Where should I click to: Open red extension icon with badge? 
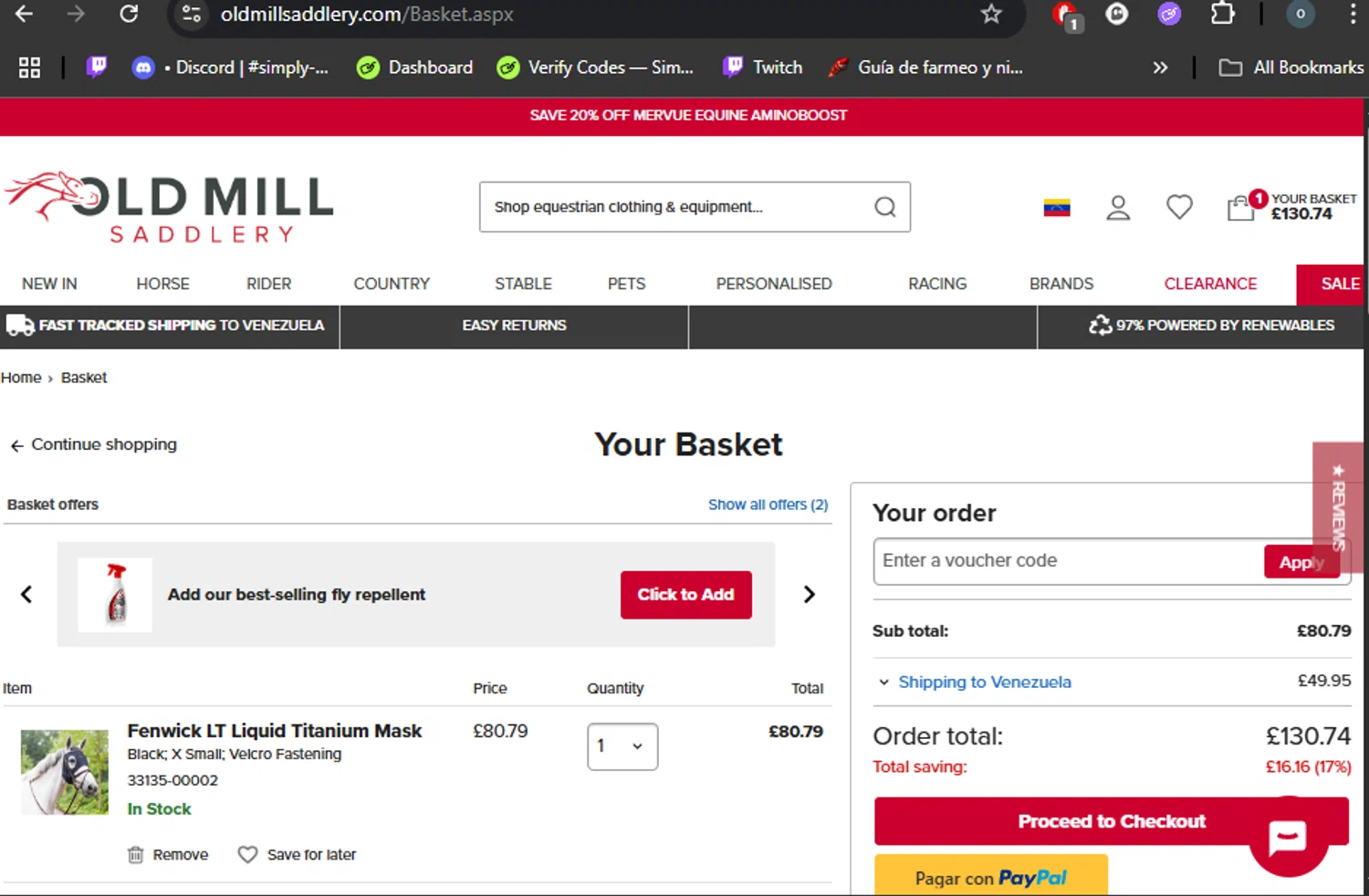coord(1066,16)
